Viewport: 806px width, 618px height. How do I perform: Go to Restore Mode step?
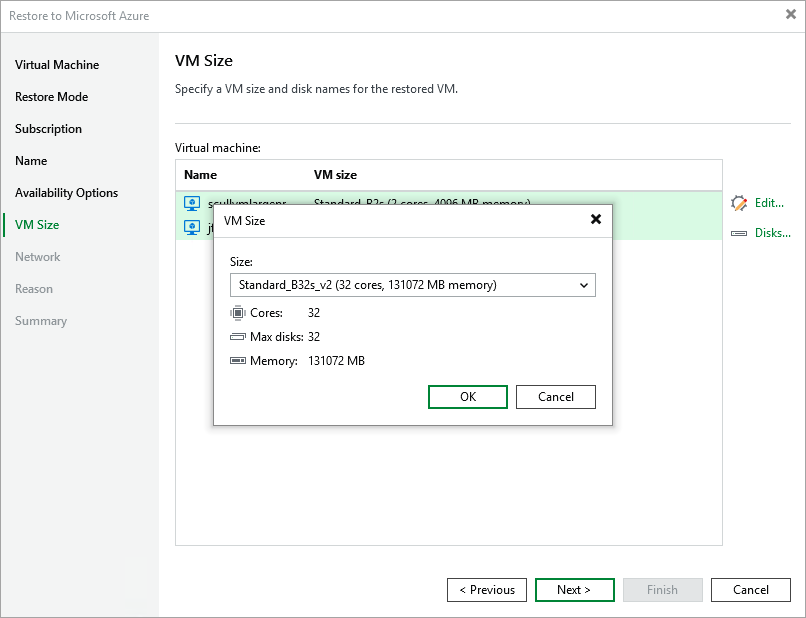(x=51, y=97)
